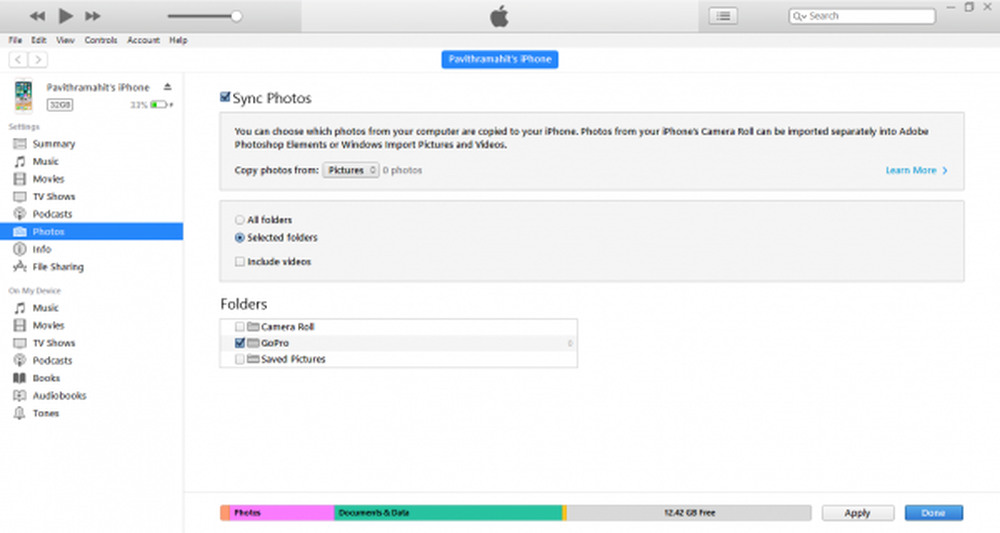Click the Apply button
Image resolution: width=1000 pixels, height=533 pixels.
(857, 513)
